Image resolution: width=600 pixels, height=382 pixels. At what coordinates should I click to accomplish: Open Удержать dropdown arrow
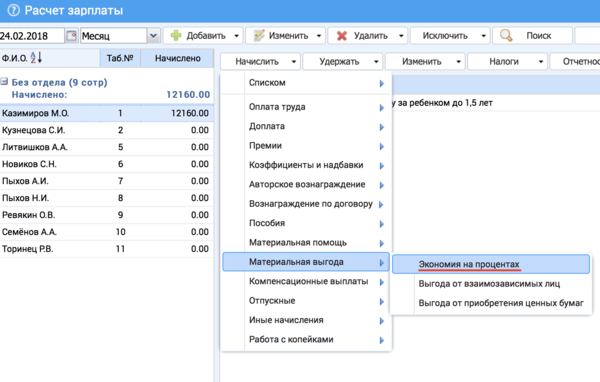tap(376, 62)
